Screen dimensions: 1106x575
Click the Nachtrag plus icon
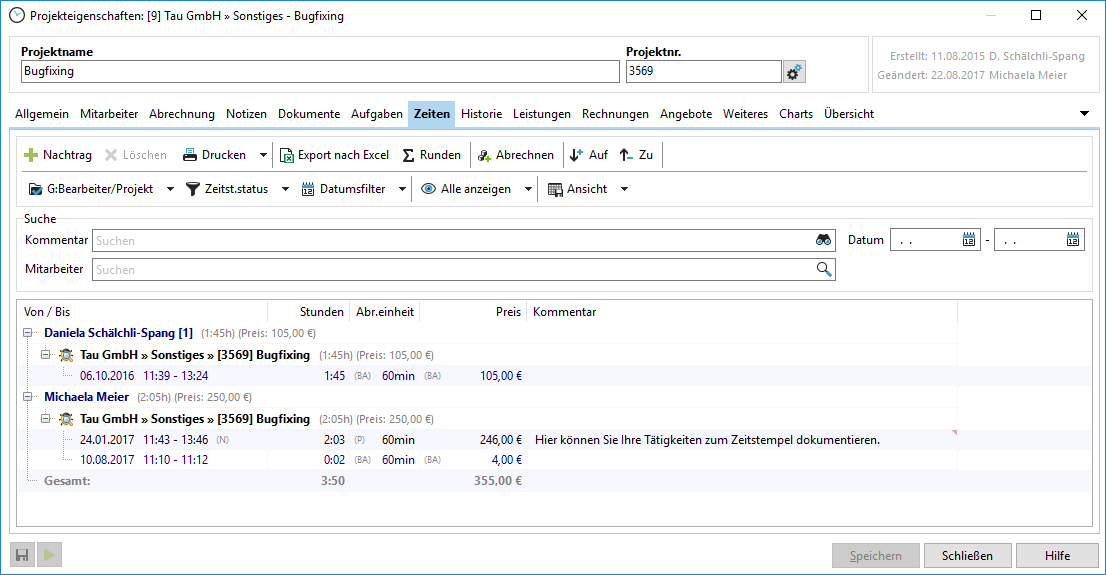(31, 155)
